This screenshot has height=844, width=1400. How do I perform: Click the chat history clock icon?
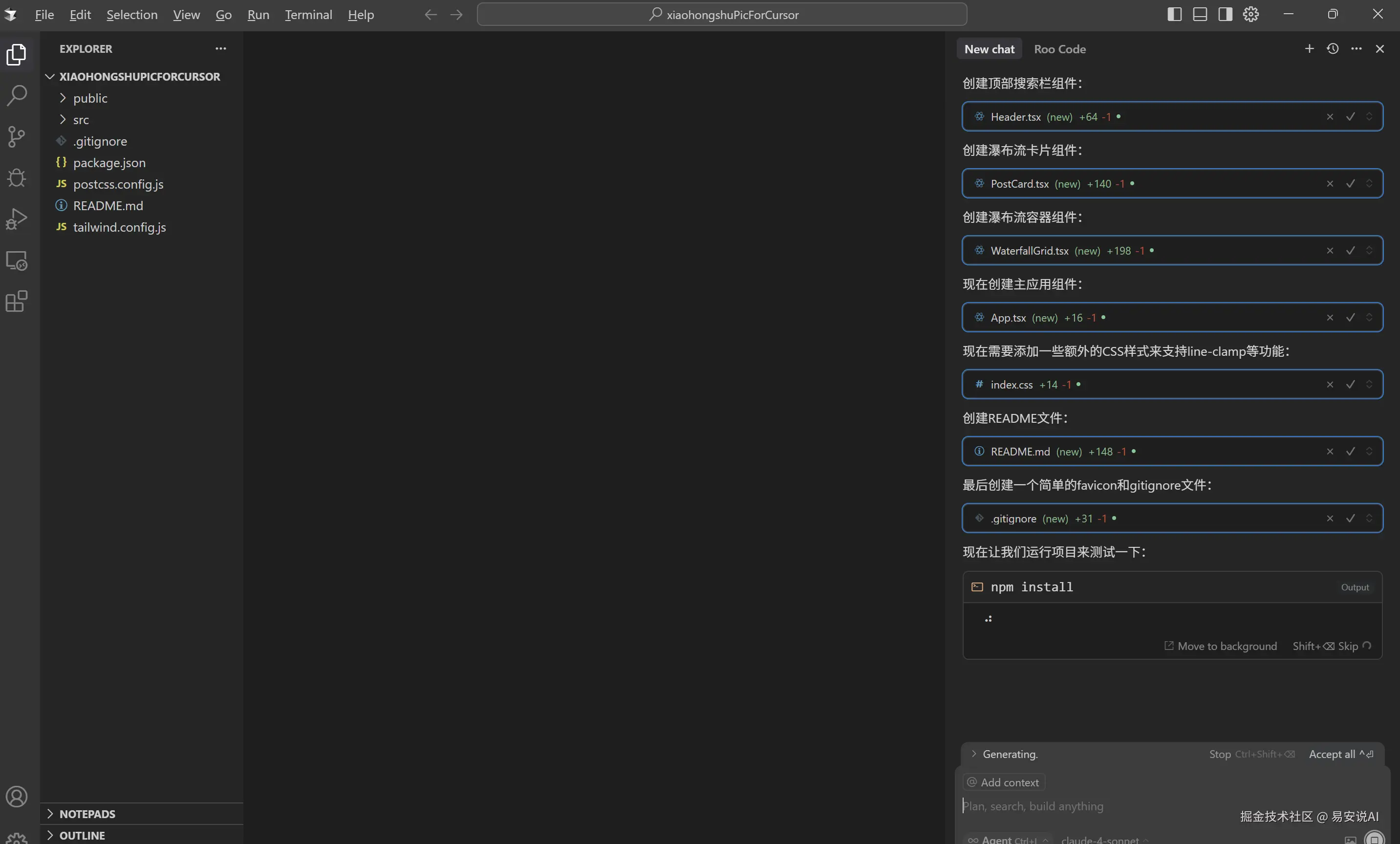[x=1333, y=49]
